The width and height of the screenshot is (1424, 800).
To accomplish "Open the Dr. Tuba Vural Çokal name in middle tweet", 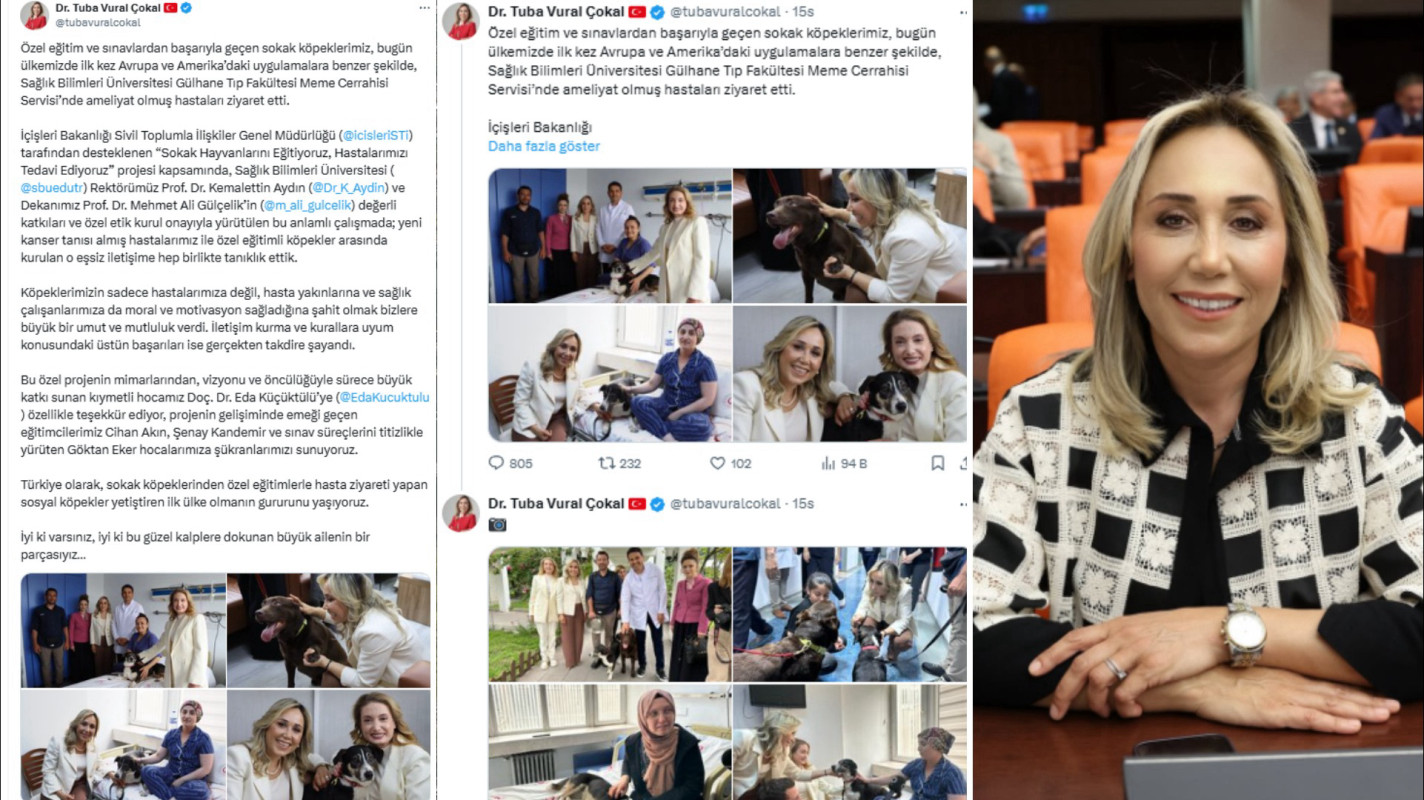I will click(x=554, y=12).
